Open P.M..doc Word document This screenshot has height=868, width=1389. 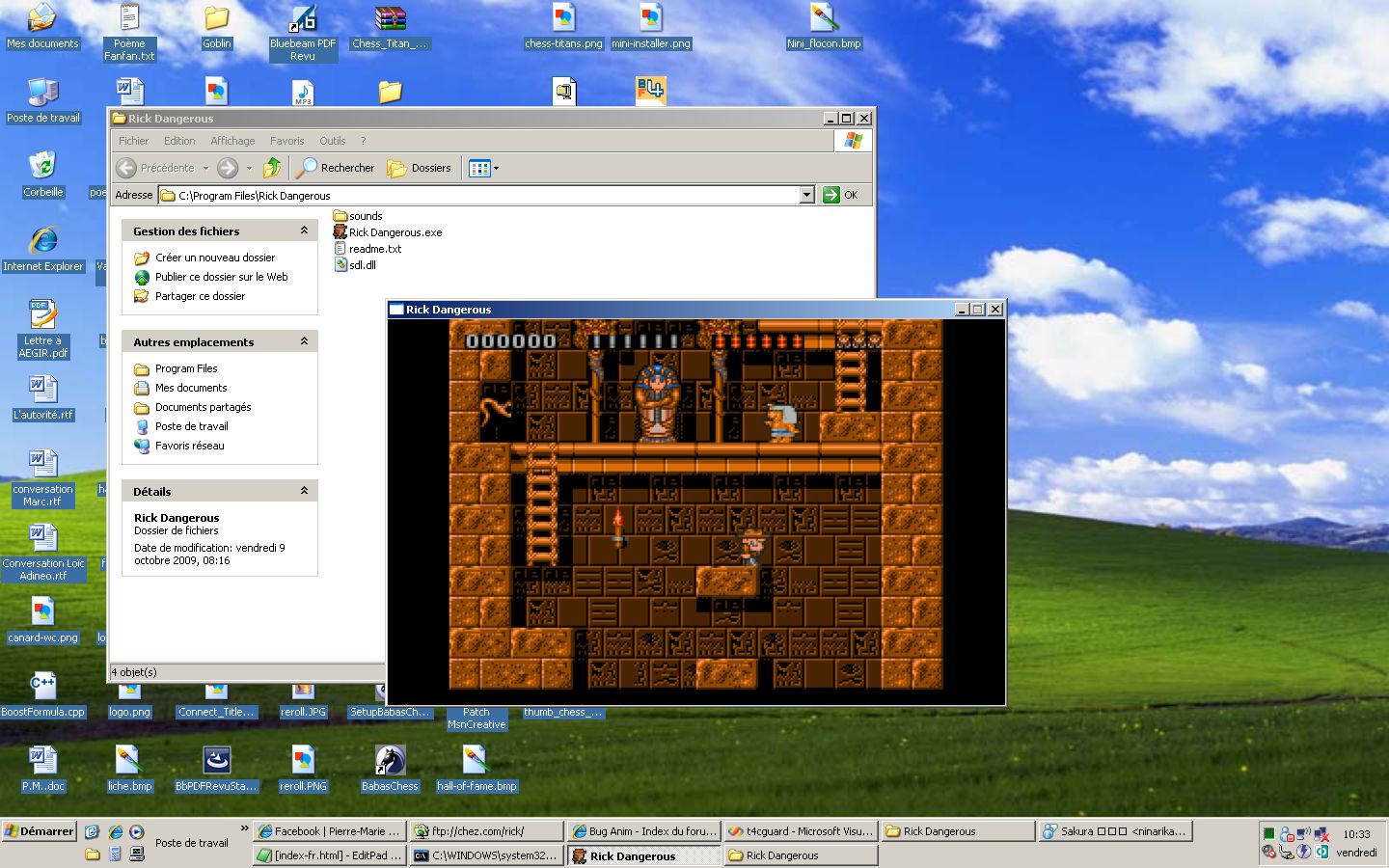42,769
